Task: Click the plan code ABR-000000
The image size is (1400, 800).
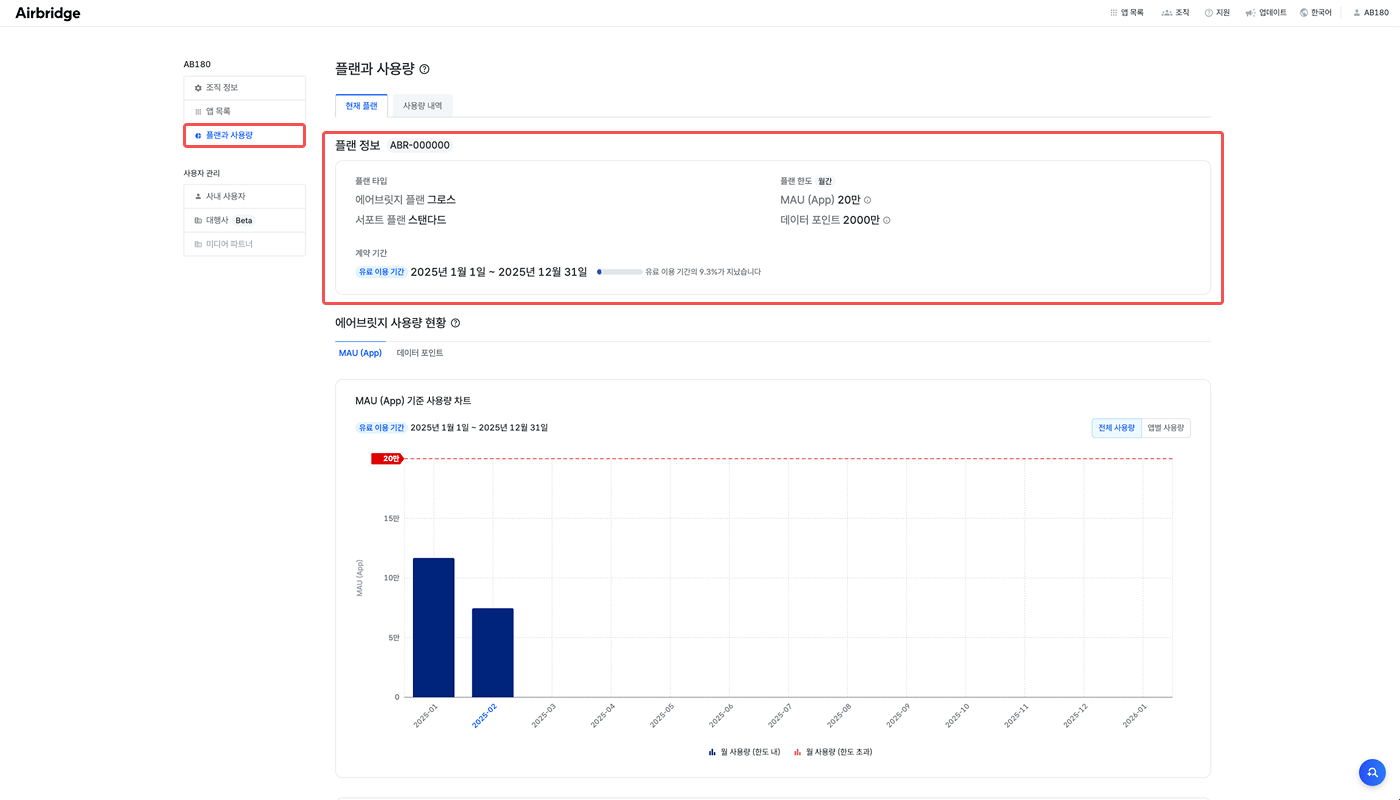Action: click(x=420, y=145)
